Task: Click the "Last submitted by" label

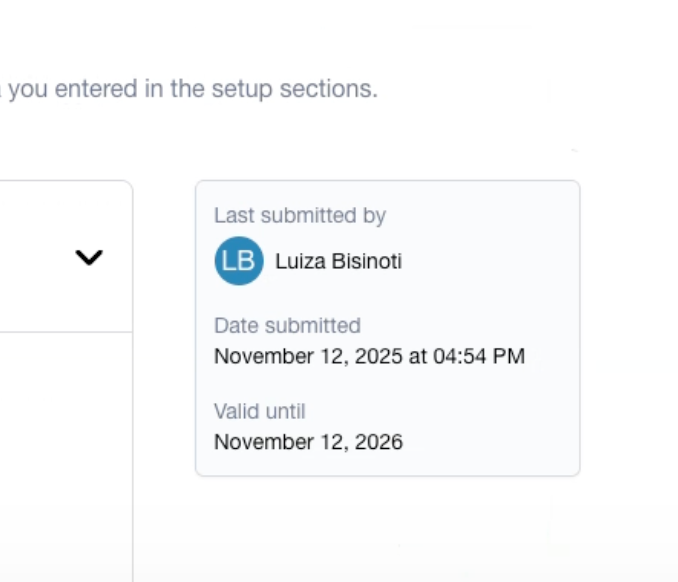Action: (299, 215)
